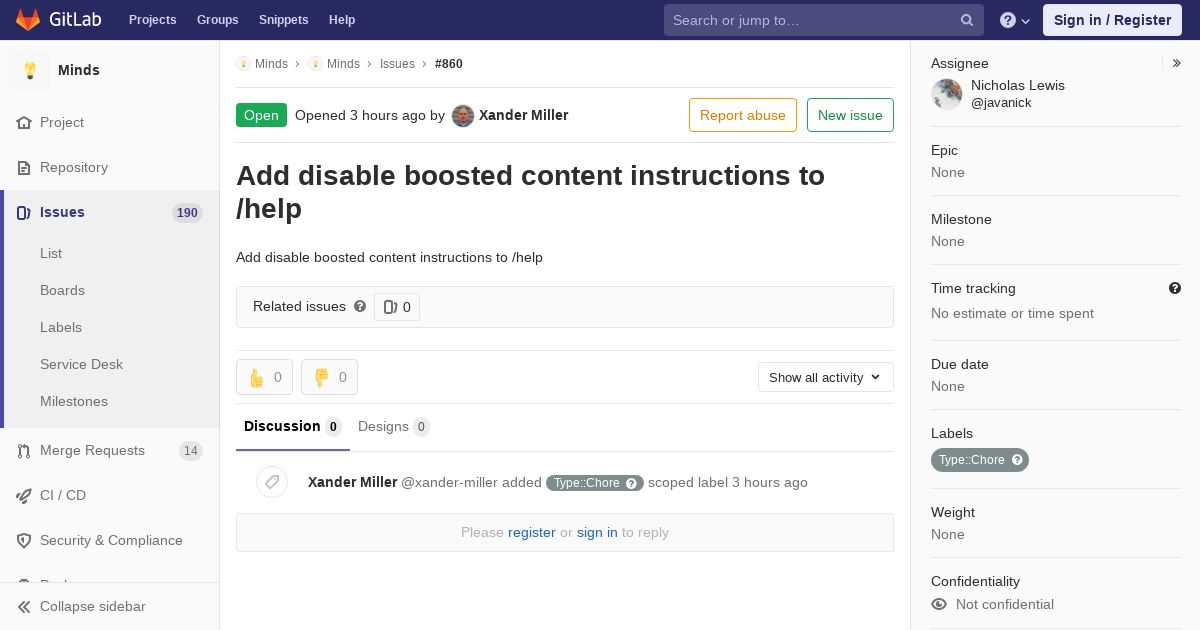
Task: Collapse the right sidebar with chevrons icon
Action: pos(1177,63)
